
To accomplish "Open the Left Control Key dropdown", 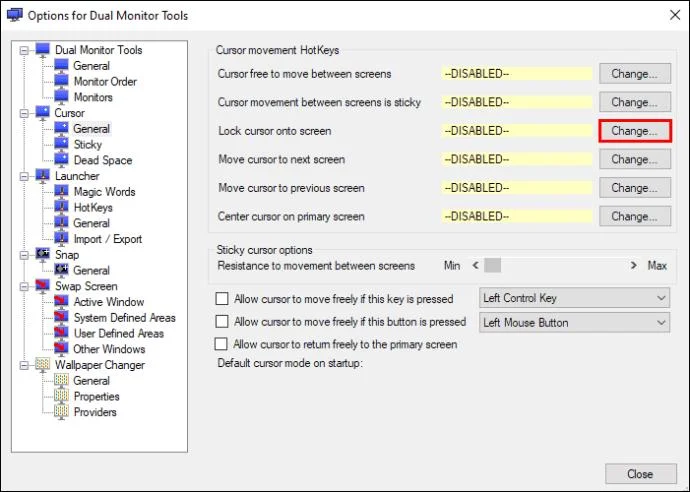I will [574, 298].
